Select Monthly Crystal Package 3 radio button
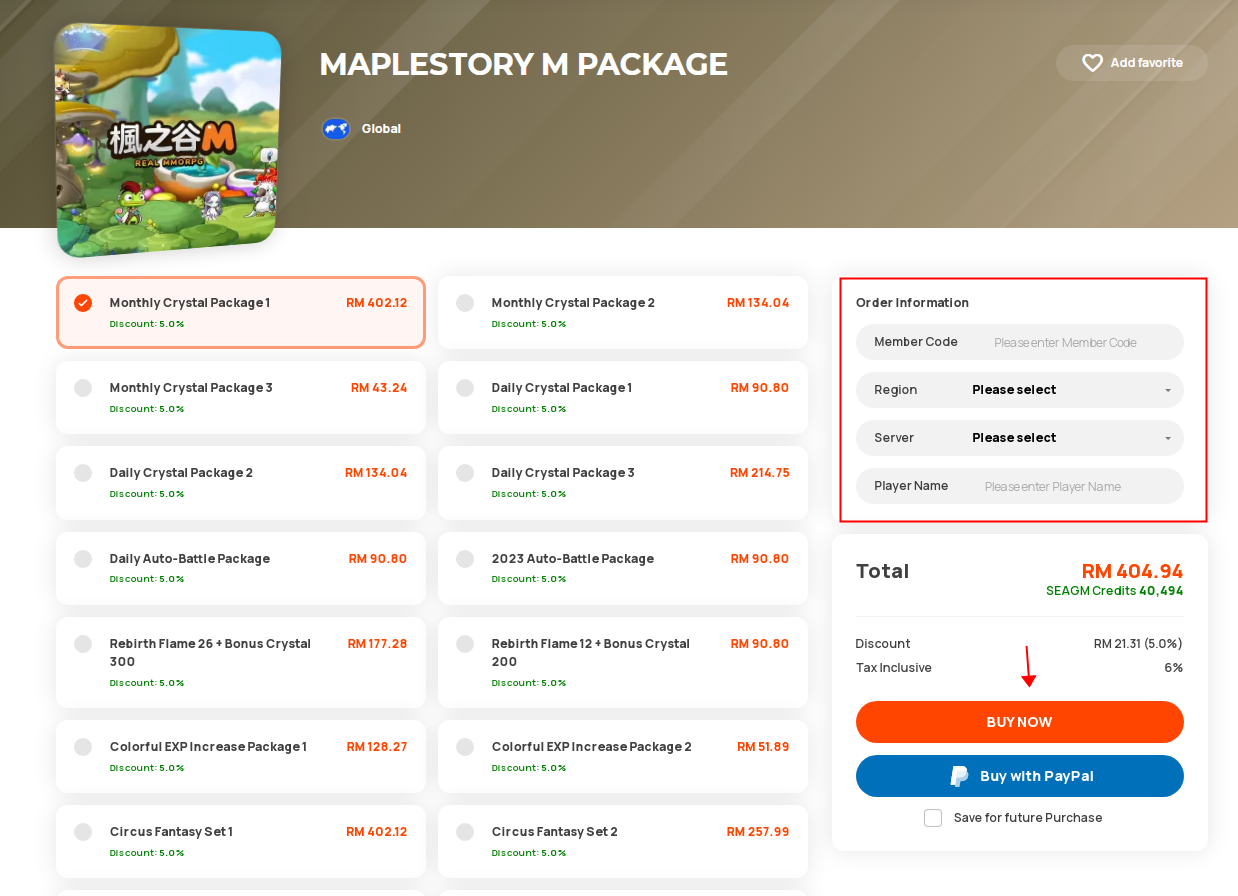Image resolution: width=1238 pixels, height=896 pixels. pos(83,388)
